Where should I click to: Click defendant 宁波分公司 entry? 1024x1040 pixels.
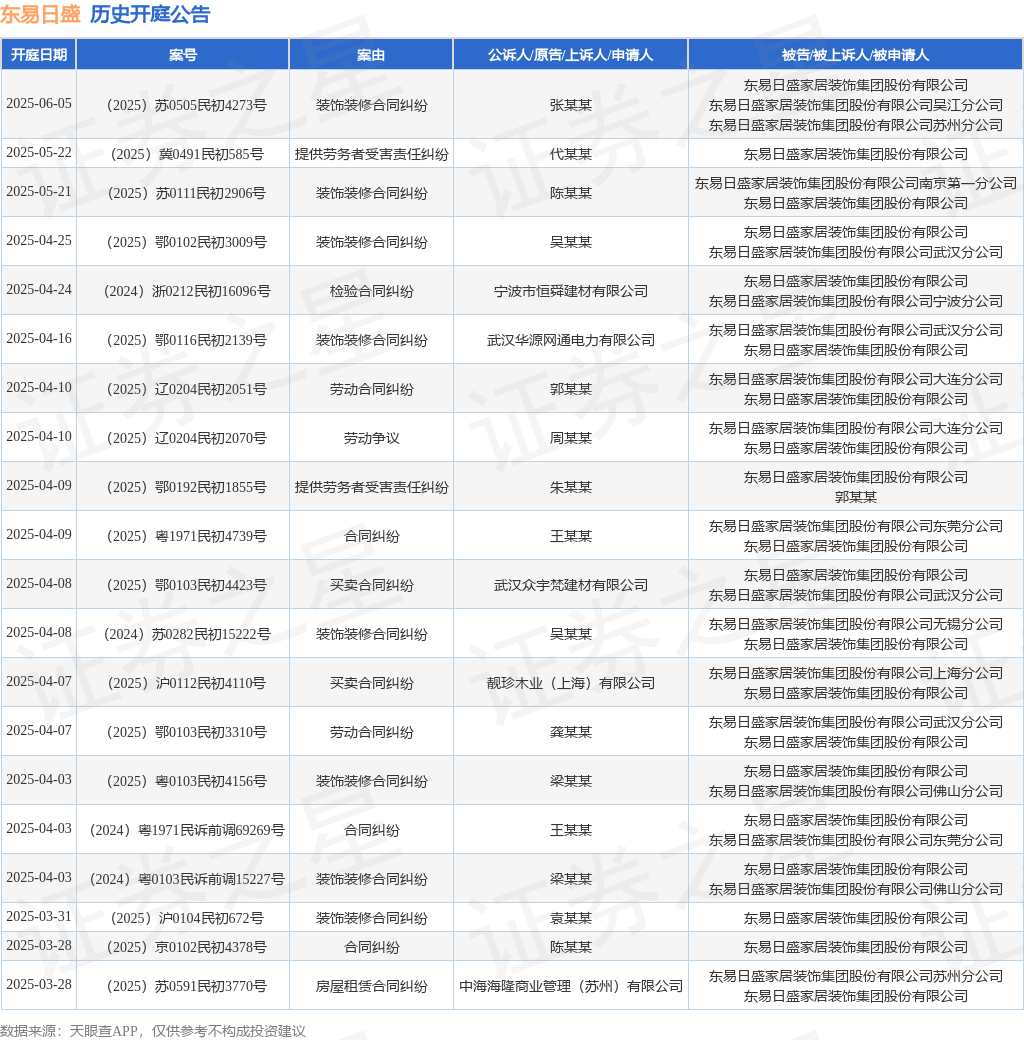pyautogui.click(x=856, y=301)
